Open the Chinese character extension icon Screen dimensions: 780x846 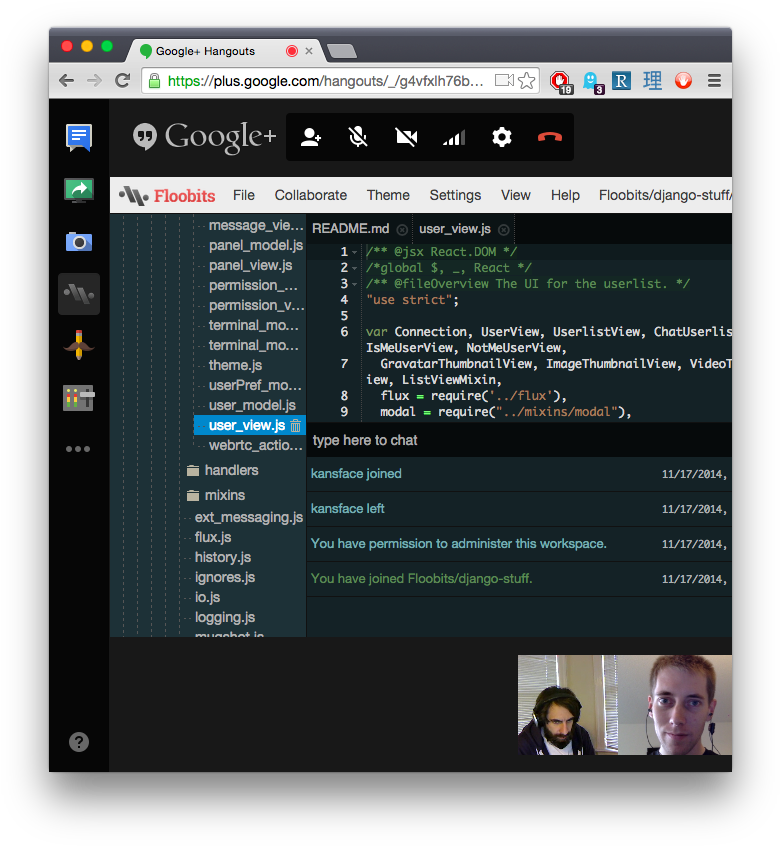tap(652, 81)
